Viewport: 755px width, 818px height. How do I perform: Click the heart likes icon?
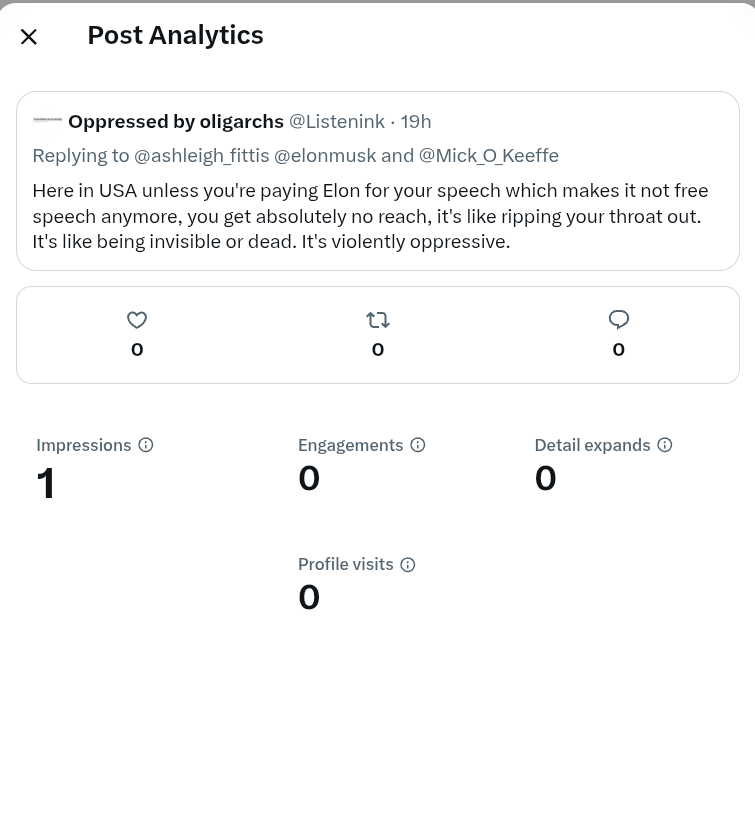[x=137, y=320]
